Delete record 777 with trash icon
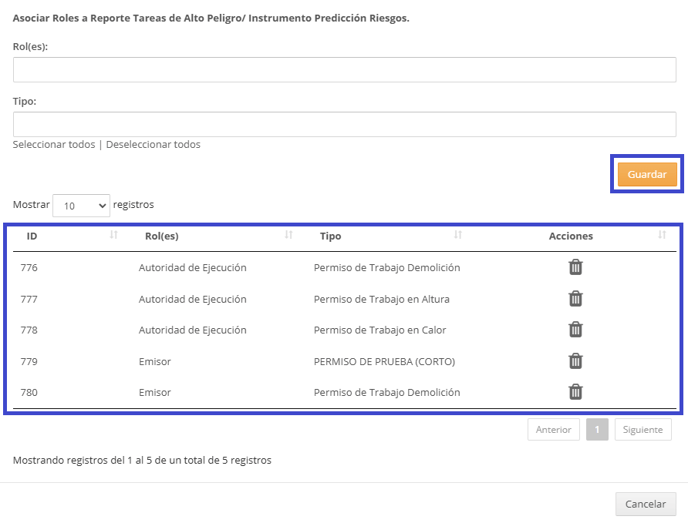Image resolution: width=688 pixels, height=523 pixels. point(575,298)
